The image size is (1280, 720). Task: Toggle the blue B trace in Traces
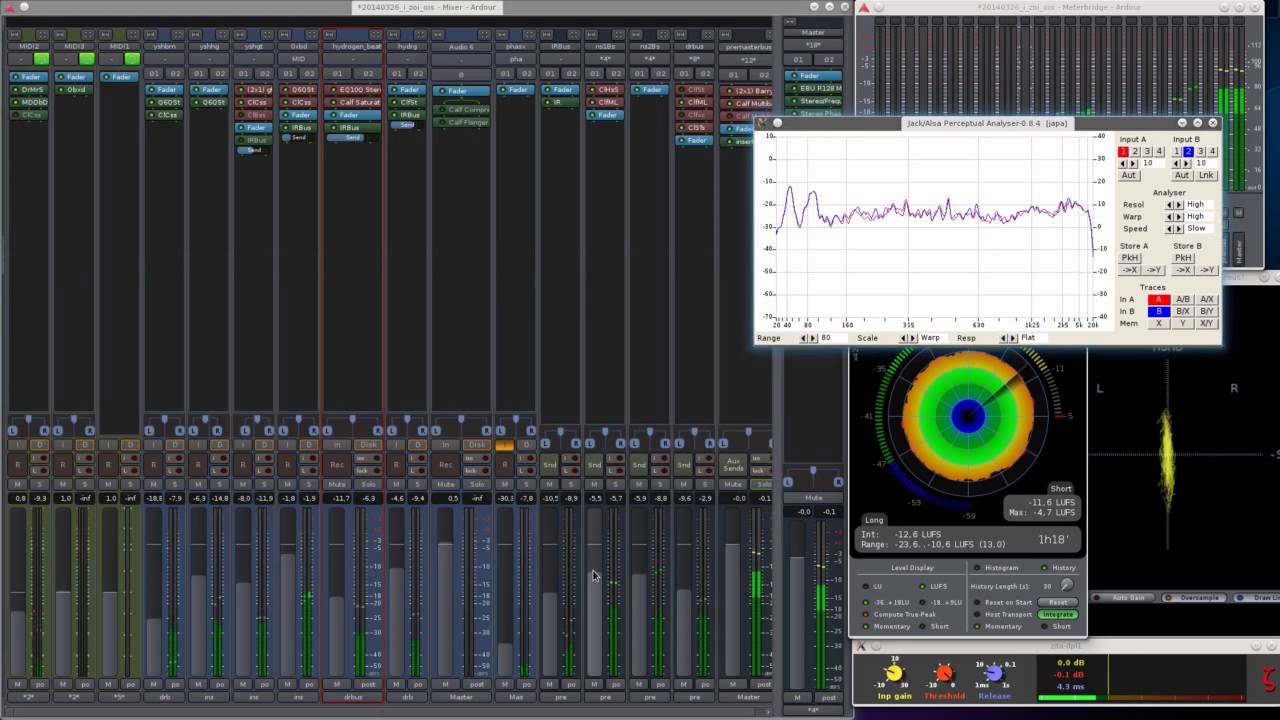(x=1159, y=312)
